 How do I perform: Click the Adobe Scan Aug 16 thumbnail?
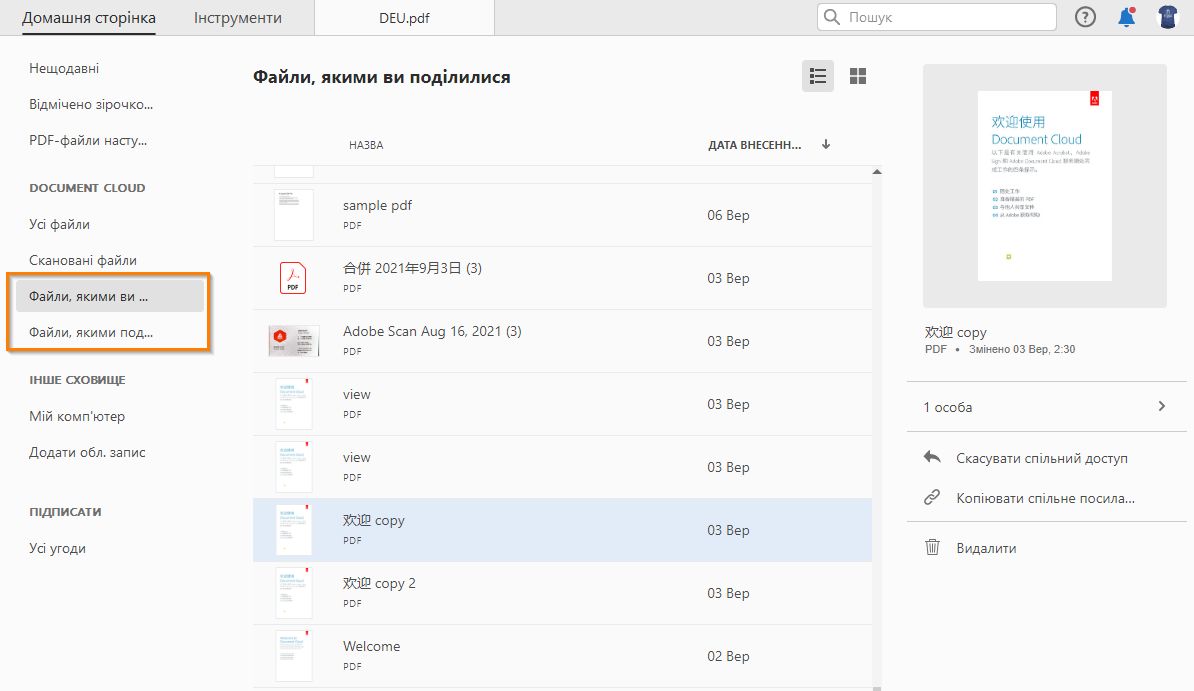[x=293, y=341]
